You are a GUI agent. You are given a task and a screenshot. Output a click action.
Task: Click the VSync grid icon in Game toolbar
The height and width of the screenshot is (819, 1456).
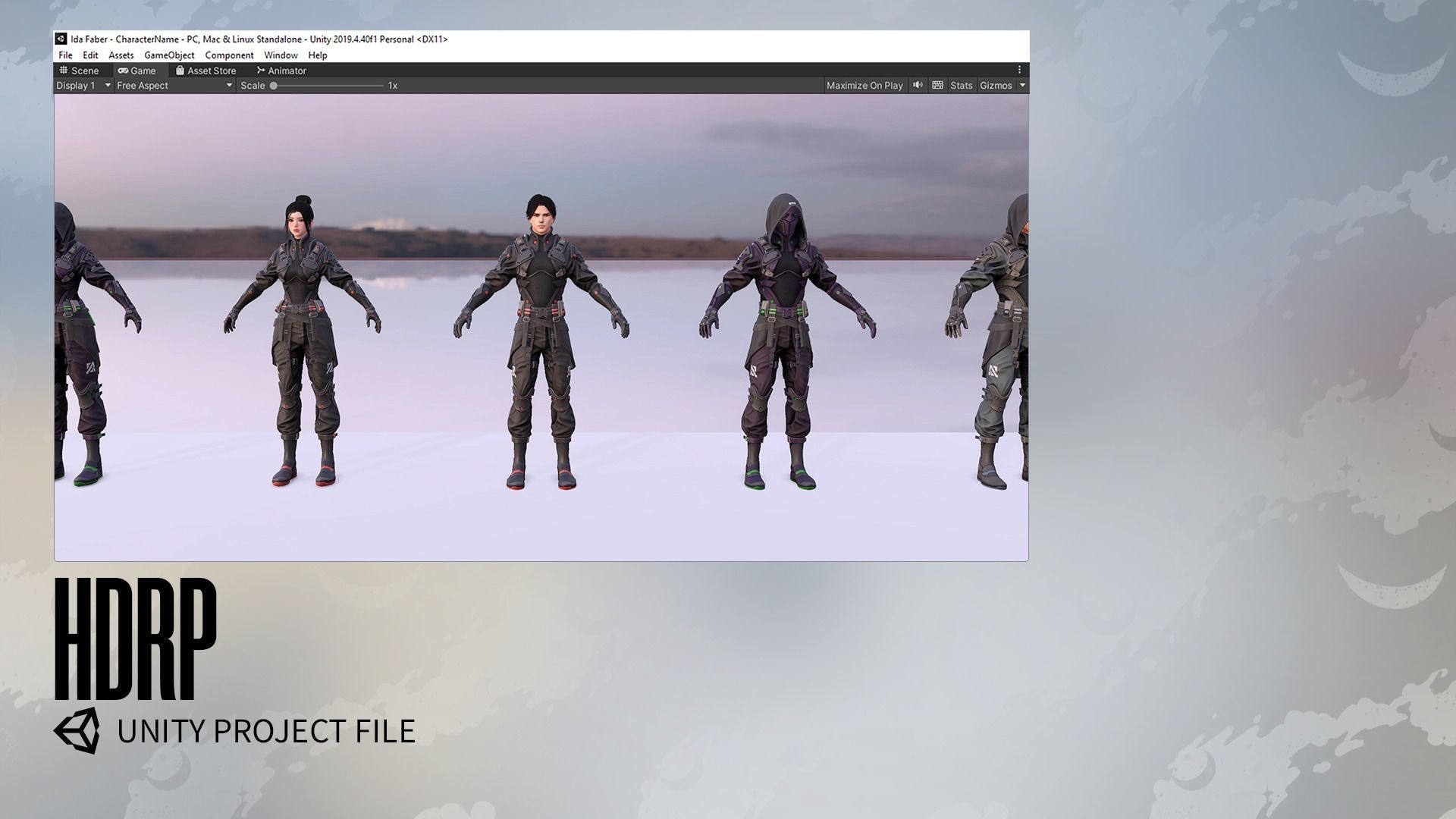coord(937,85)
